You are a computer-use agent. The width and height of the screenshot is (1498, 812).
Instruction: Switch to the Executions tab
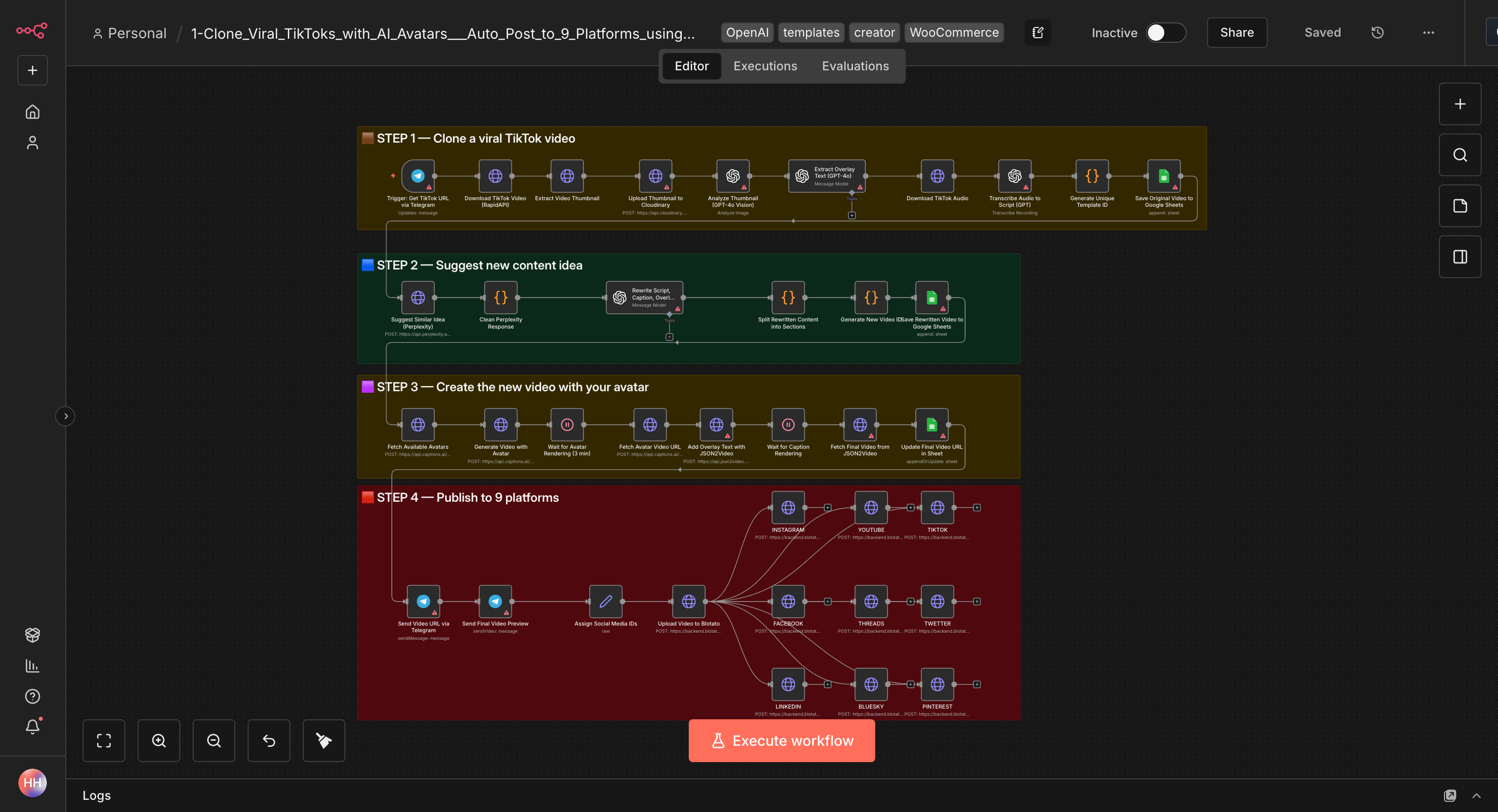tap(765, 66)
